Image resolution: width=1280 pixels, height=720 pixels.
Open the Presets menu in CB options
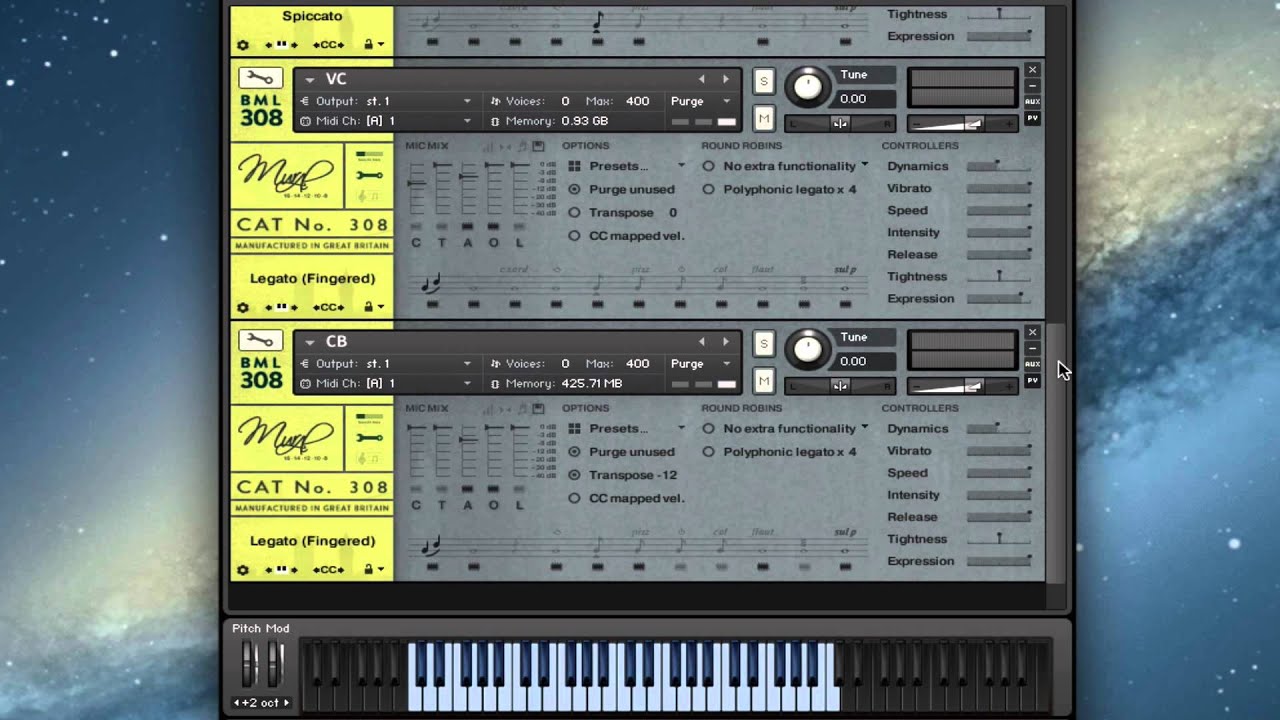(x=627, y=428)
